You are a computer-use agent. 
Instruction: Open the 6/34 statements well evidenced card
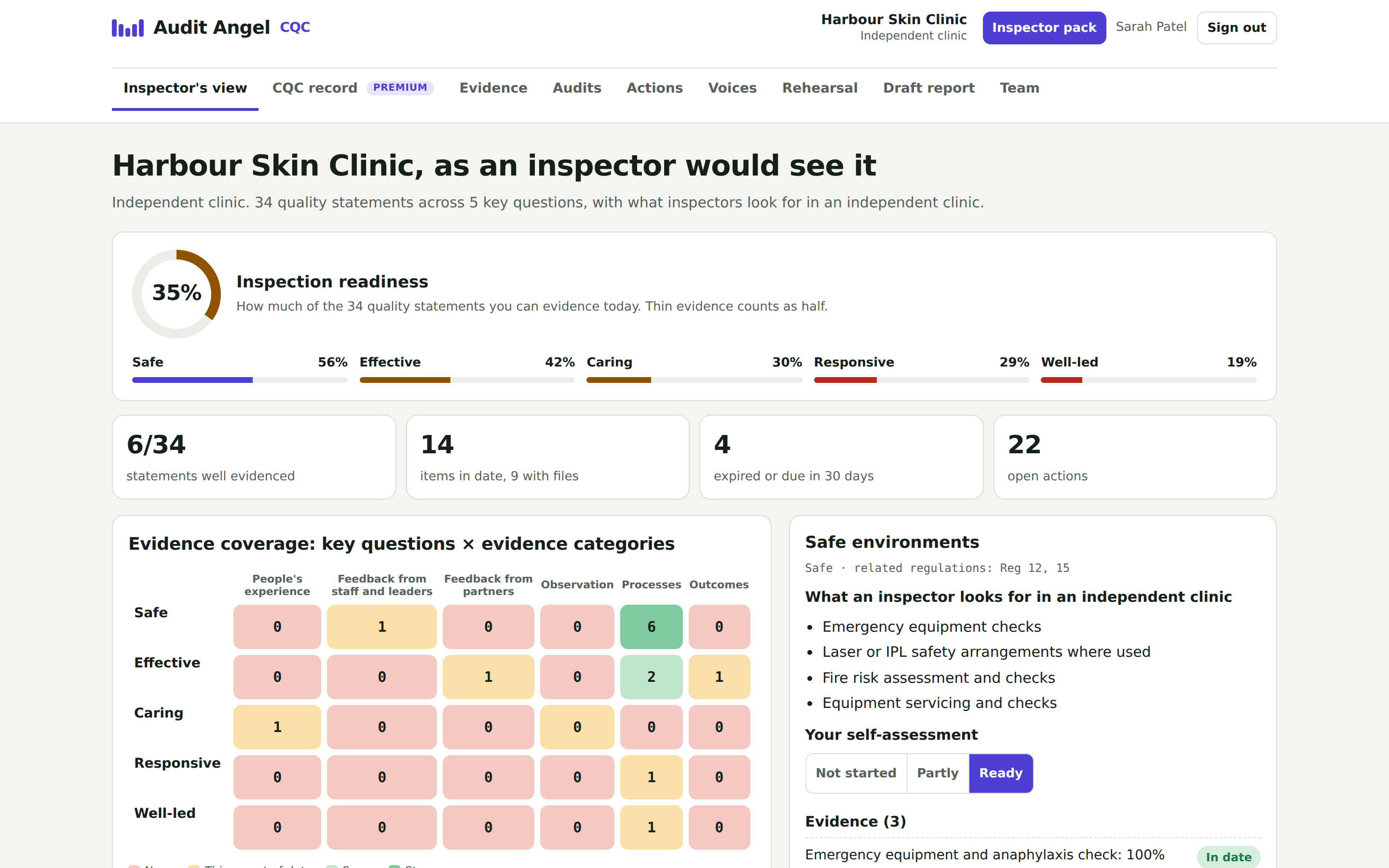point(254,457)
